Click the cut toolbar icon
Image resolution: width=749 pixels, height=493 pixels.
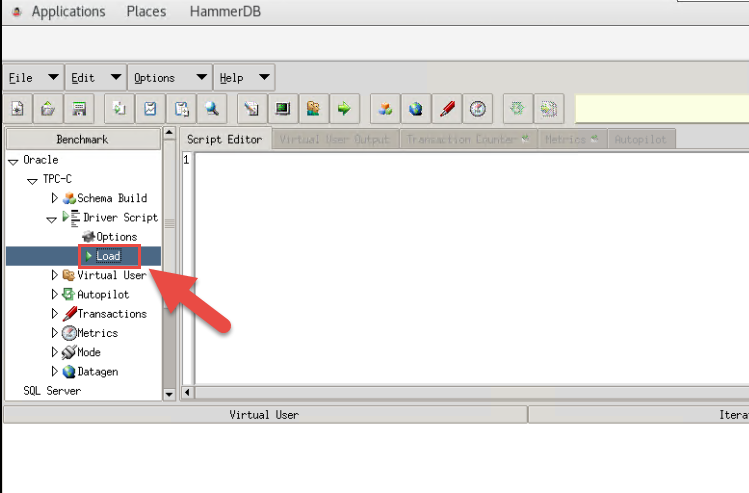tap(150, 109)
